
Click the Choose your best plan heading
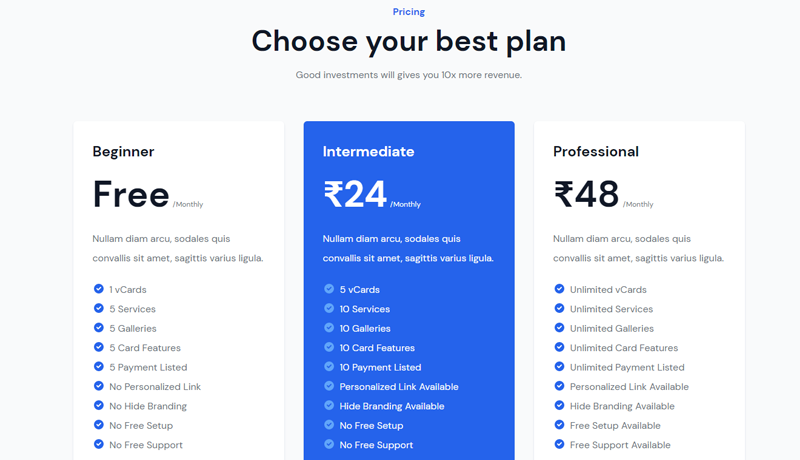pyautogui.click(x=408, y=41)
